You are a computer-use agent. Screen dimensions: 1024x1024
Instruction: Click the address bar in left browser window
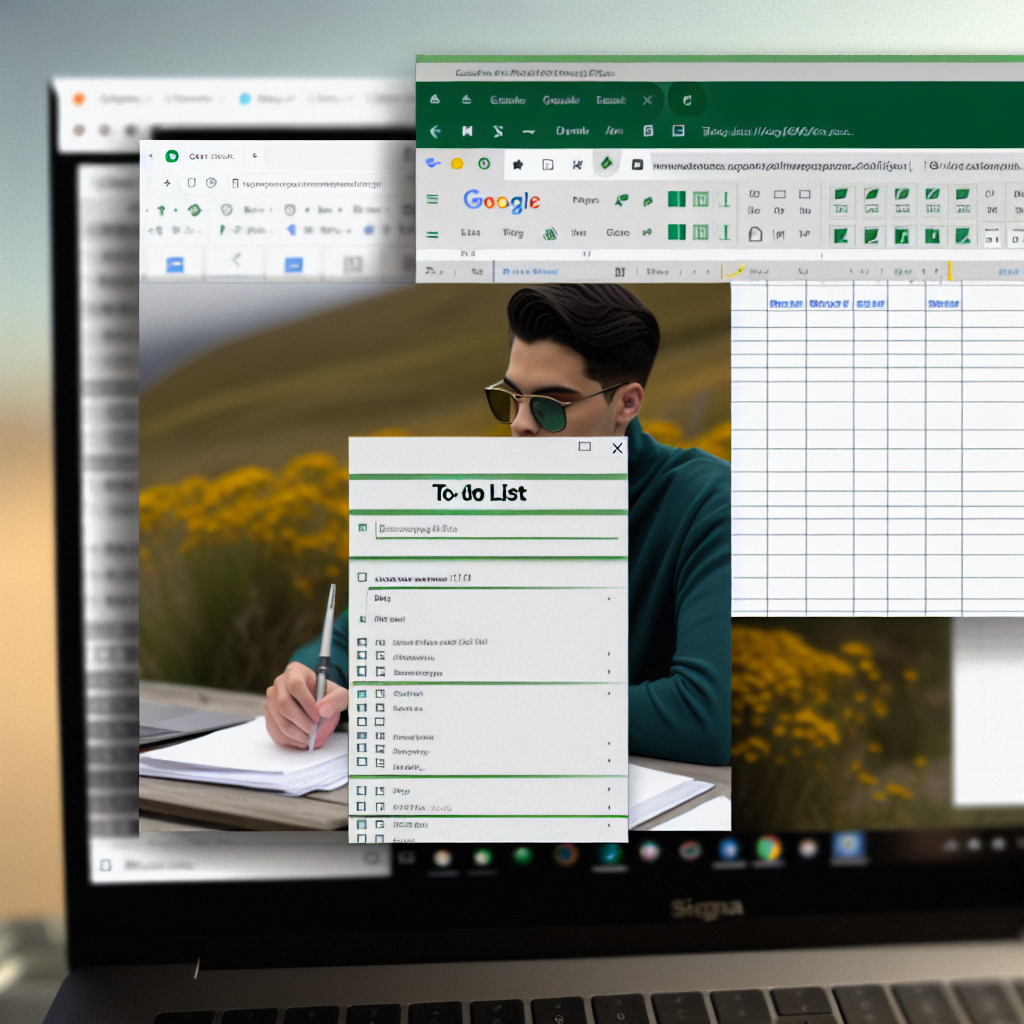pyautogui.click(x=310, y=184)
